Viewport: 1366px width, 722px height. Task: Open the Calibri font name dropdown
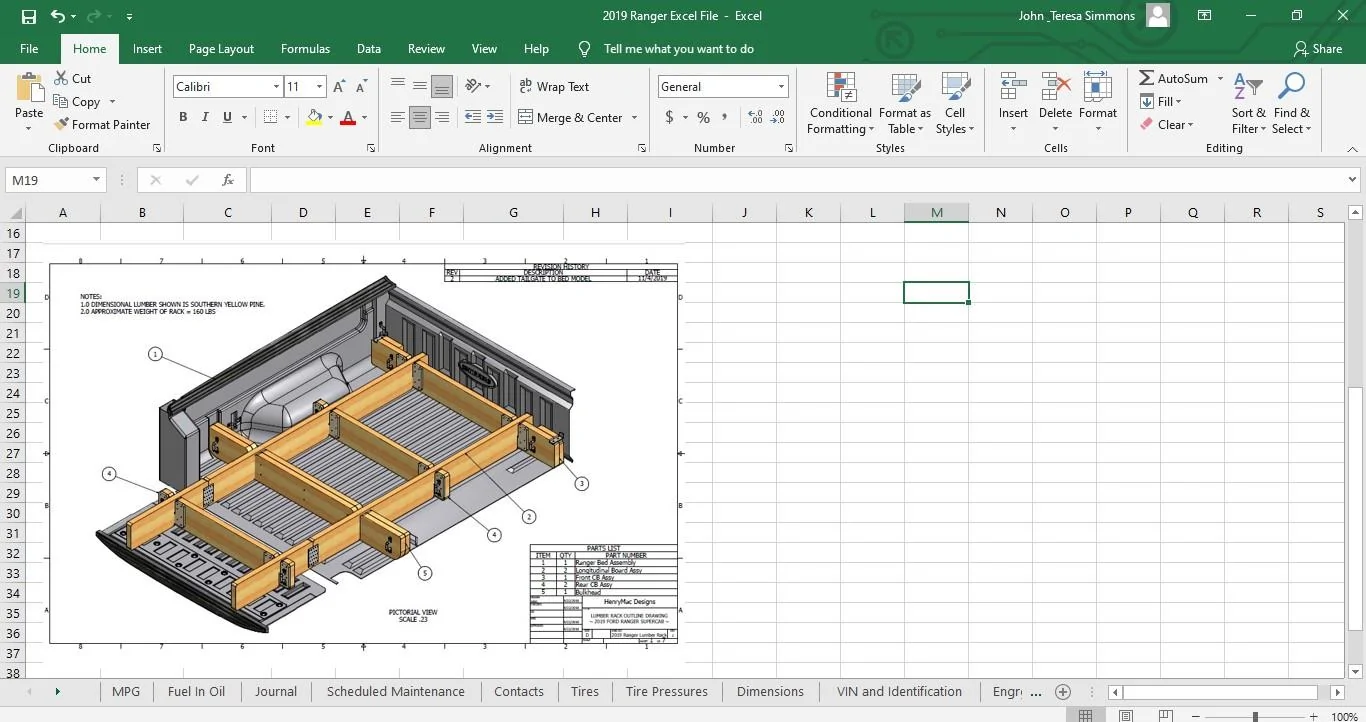click(x=276, y=87)
